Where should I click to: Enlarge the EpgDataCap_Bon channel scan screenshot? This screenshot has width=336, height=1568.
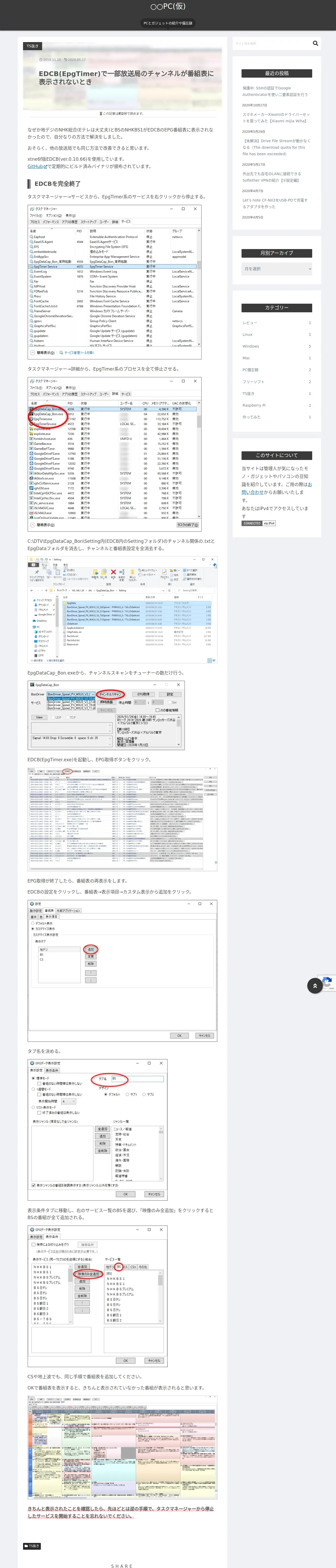(x=106, y=715)
